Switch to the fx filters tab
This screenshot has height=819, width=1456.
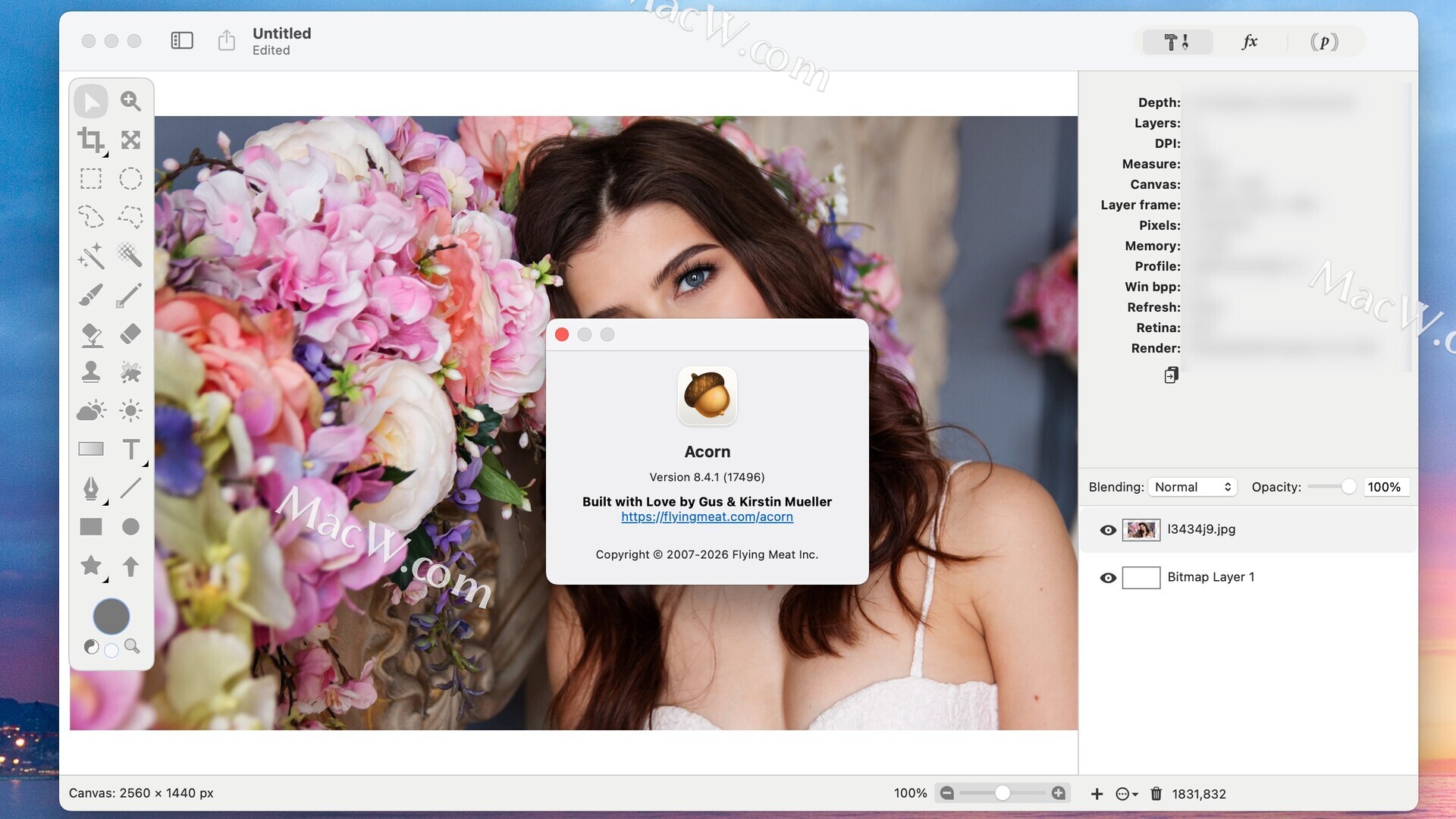point(1250,42)
